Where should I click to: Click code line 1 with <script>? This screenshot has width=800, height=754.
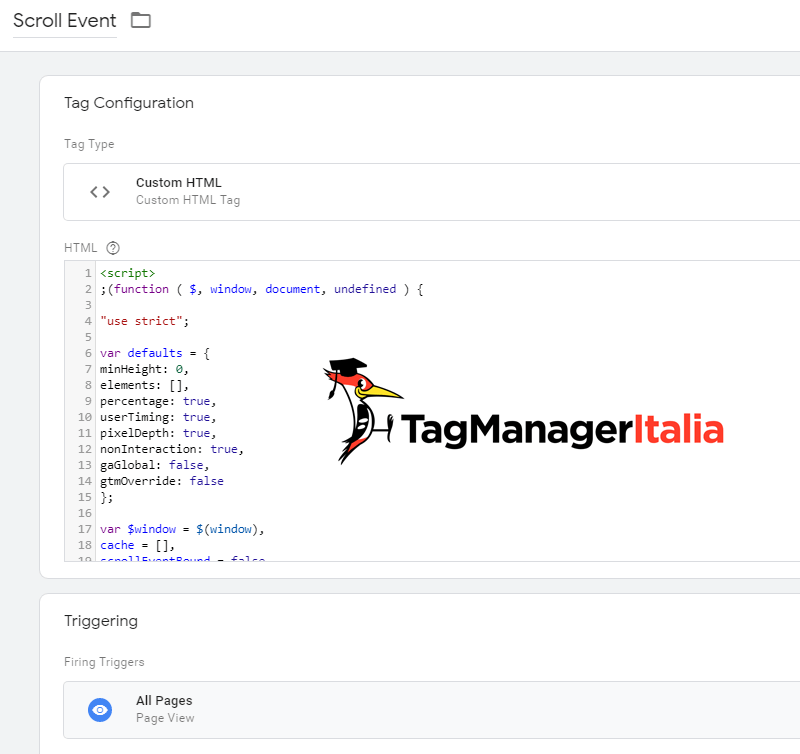coord(128,273)
